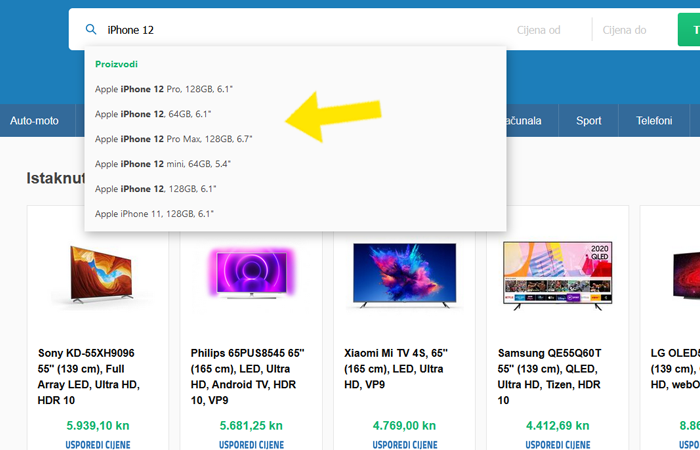The image size is (700, 450).
Task: Open the Xiaomi Mi TV 4S image
Action: coord(404,275)
